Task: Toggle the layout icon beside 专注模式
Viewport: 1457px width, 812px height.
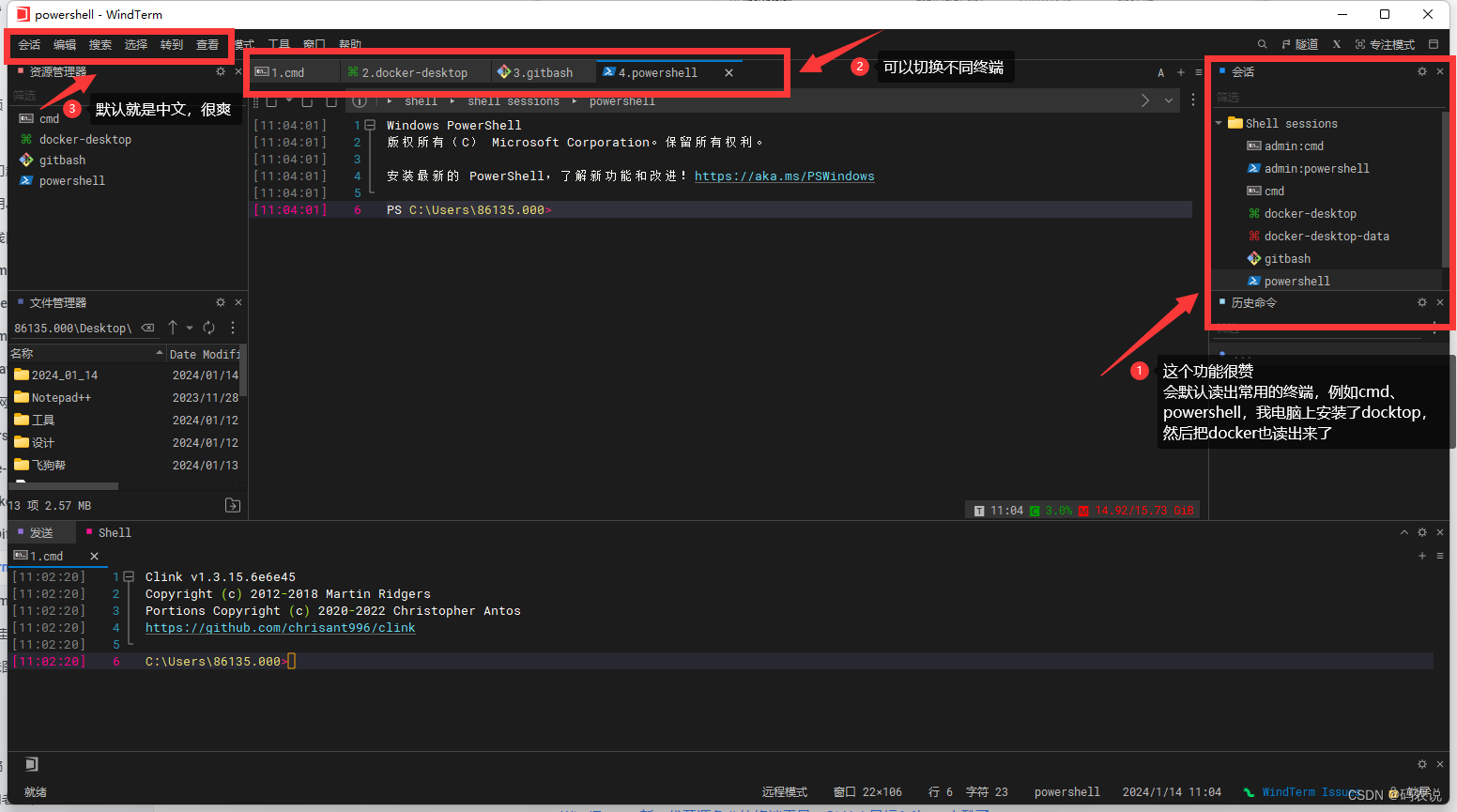Action: click(x=1434, y=44)
